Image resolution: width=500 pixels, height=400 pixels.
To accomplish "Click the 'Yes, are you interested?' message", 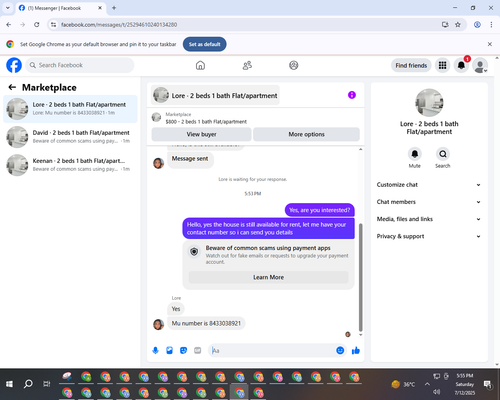I will 319,210.
